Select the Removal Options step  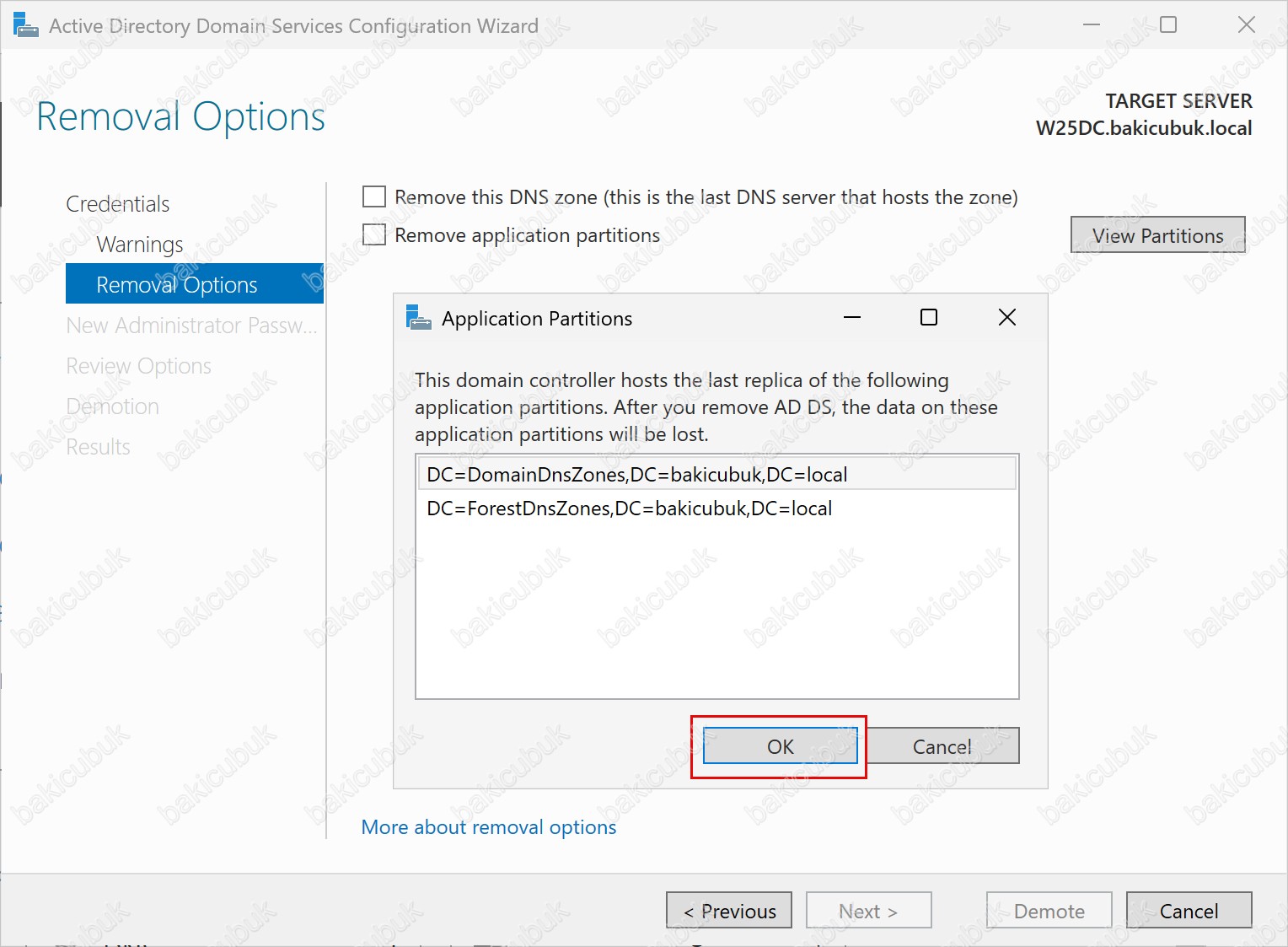(x=195, y=284)
